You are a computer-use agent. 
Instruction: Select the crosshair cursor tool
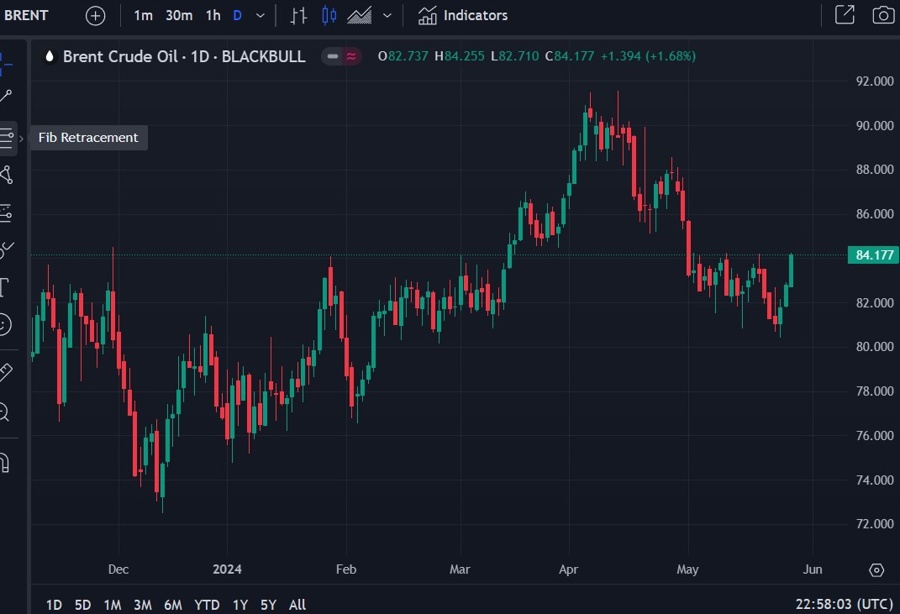[5, 64]
